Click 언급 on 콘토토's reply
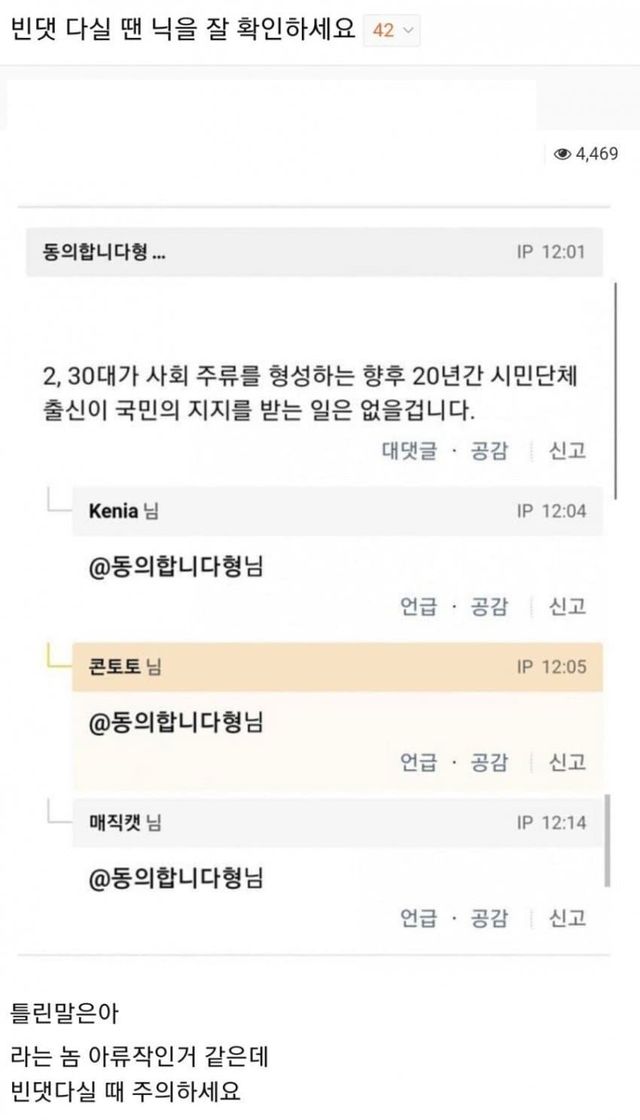Viewport: 640px width, 1120px height. pos(418,762)
